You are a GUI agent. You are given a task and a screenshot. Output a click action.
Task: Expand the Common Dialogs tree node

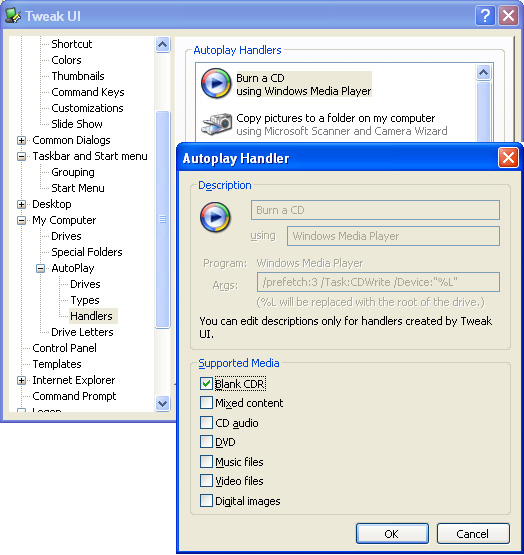point(21,141)
